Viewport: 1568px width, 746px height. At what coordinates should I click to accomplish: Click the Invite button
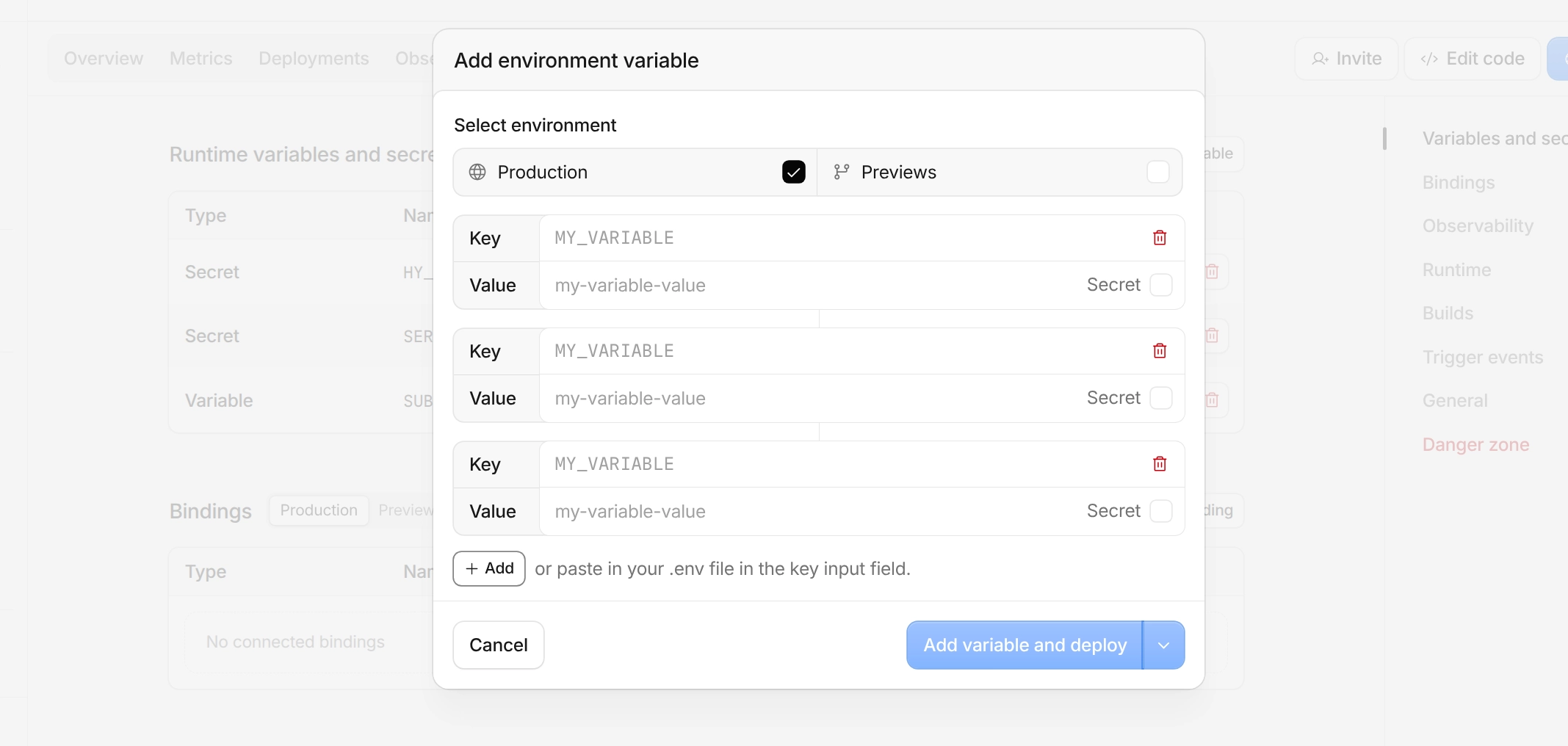(x=1347, y=59)
